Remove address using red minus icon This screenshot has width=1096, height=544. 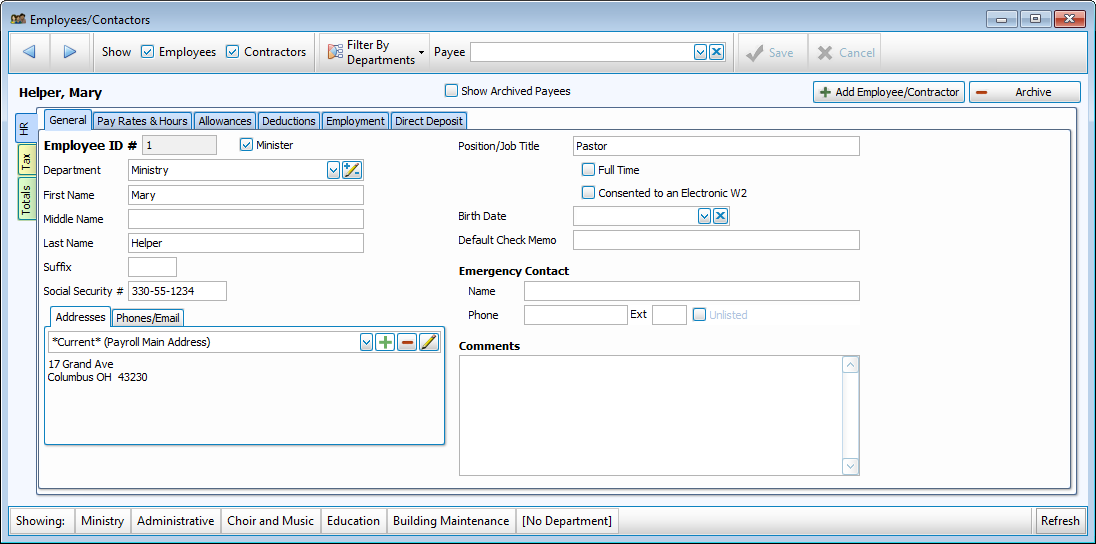point(407,342)
